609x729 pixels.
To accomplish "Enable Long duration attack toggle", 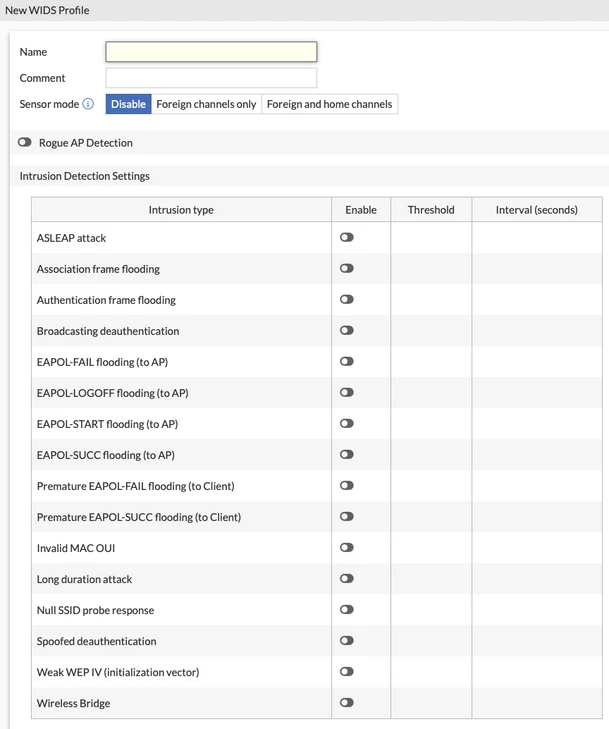I will pos(347,578).
